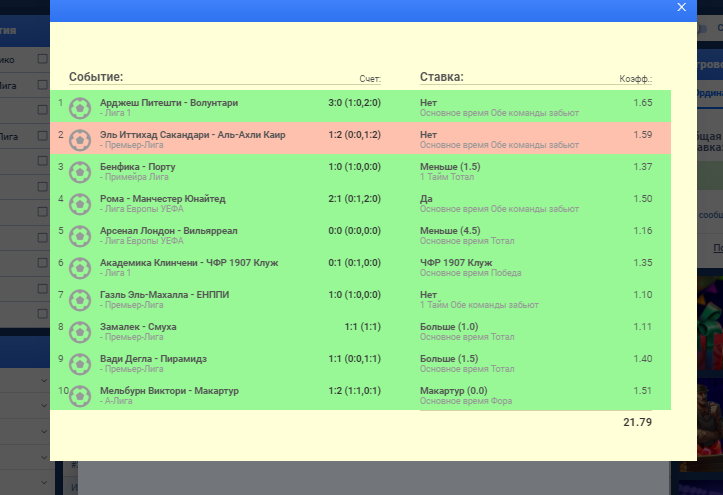Viewport: 723px width, 495px height.
Task: Expand the topmost chevron in lower left sidebar
Action: 43,382
